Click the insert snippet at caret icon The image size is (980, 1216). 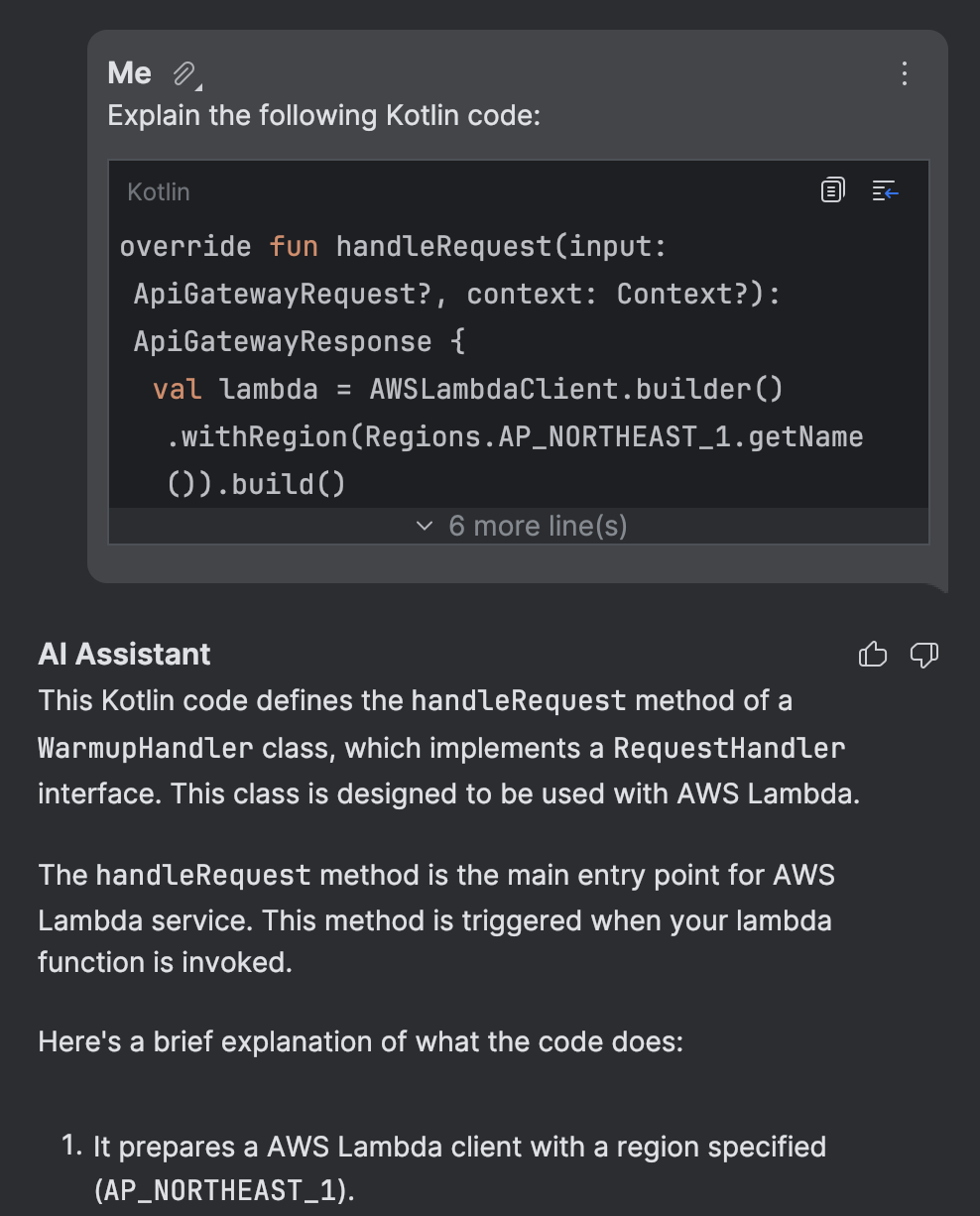pos(885,190)
